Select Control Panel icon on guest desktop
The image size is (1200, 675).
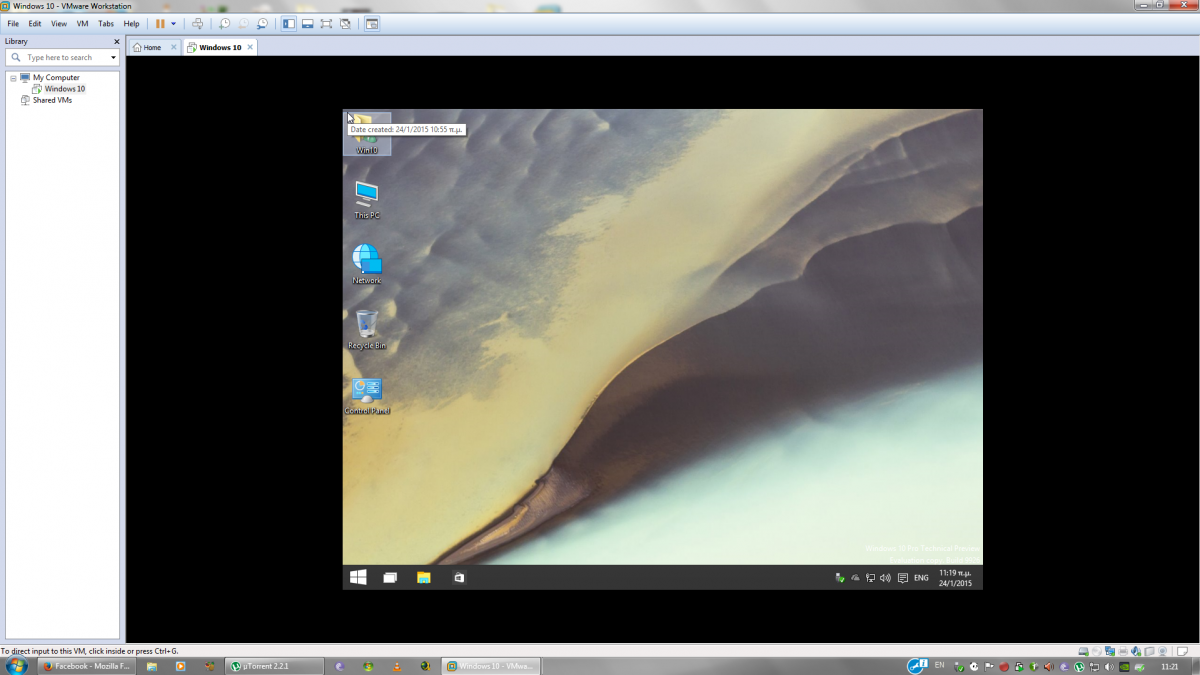click(367, 395)
